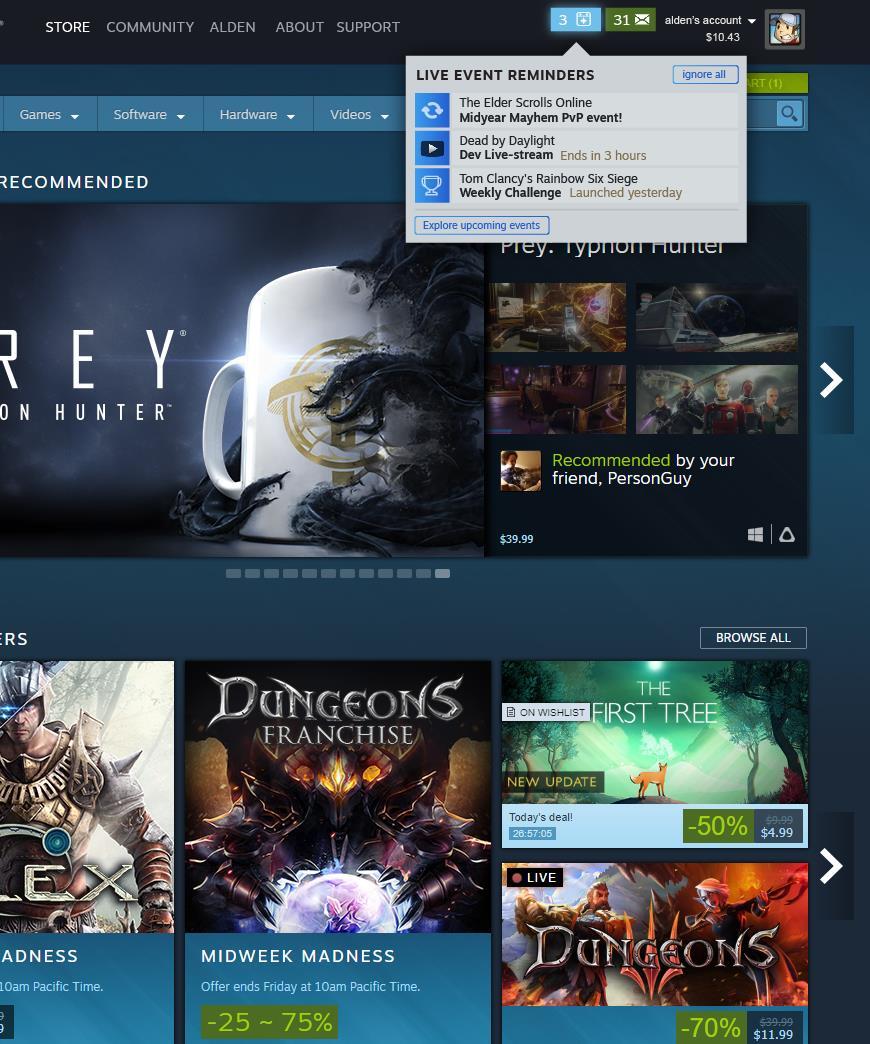
Task: Click the -25 ~ 75% Dungeons Franchise discount
Action: 270,1022
